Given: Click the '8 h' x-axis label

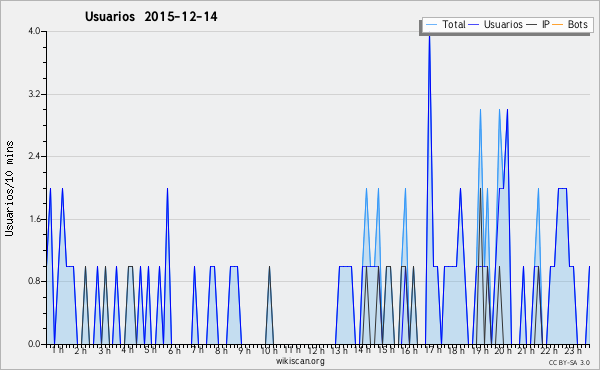Looking at the screenshot, I should pos(221,351).
